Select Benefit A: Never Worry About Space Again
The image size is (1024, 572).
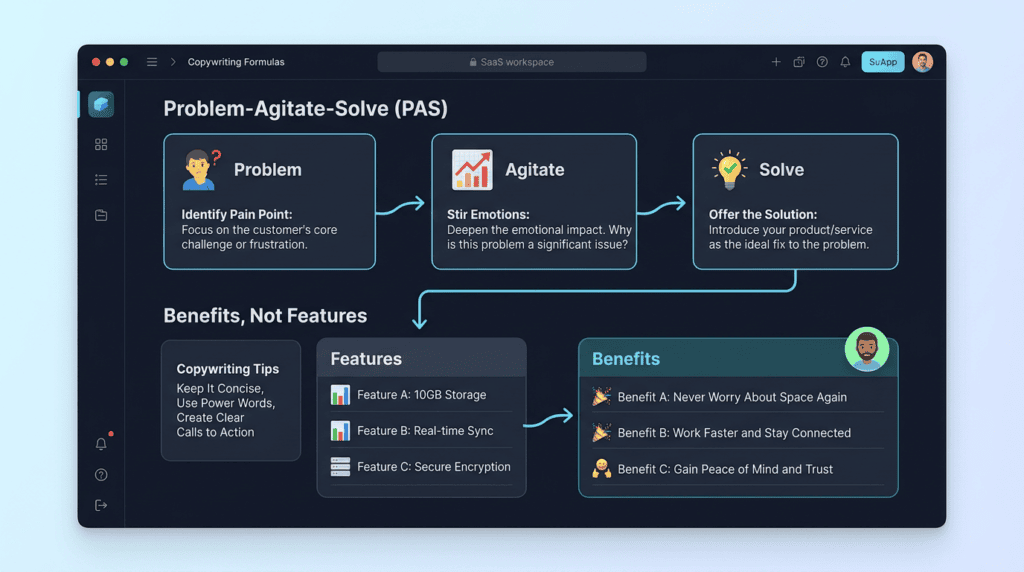pos(732,397)
